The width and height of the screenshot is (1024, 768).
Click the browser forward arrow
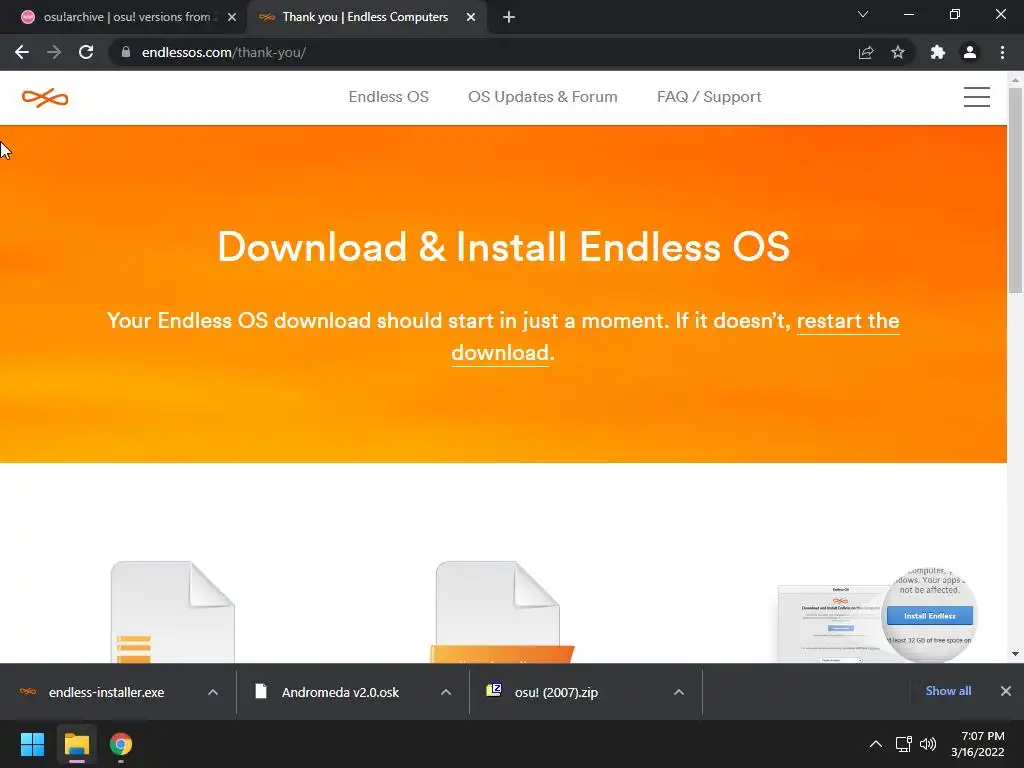(54, 52)
